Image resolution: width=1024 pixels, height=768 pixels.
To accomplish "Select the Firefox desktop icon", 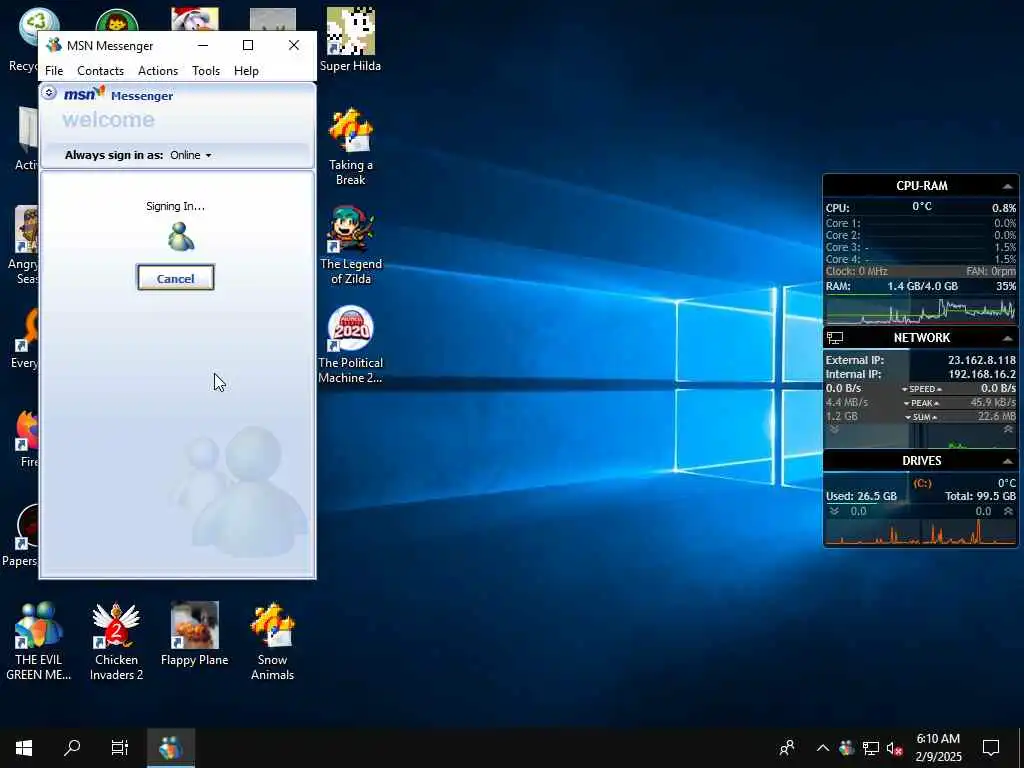I will pyautogui.click(x=27, y=438).
